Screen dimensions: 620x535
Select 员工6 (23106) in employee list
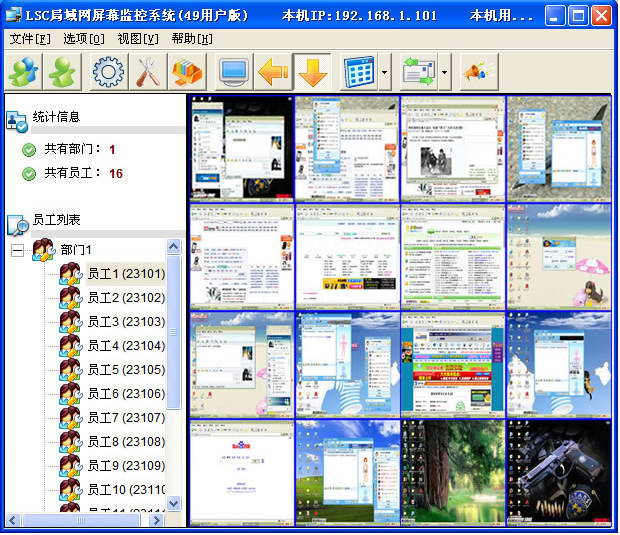coord(126,393)
